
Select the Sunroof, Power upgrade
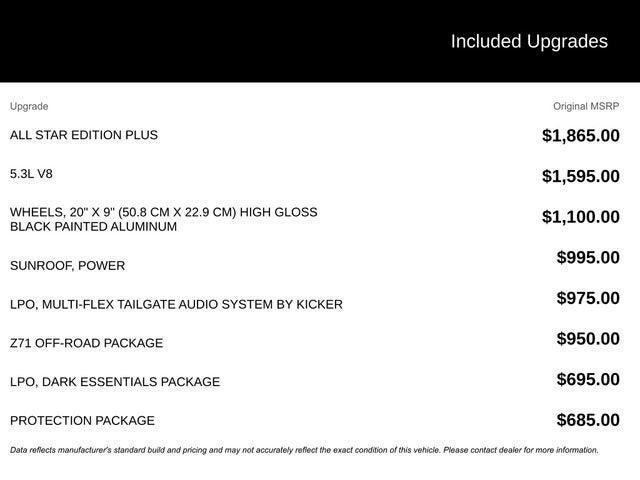(67, 266)
